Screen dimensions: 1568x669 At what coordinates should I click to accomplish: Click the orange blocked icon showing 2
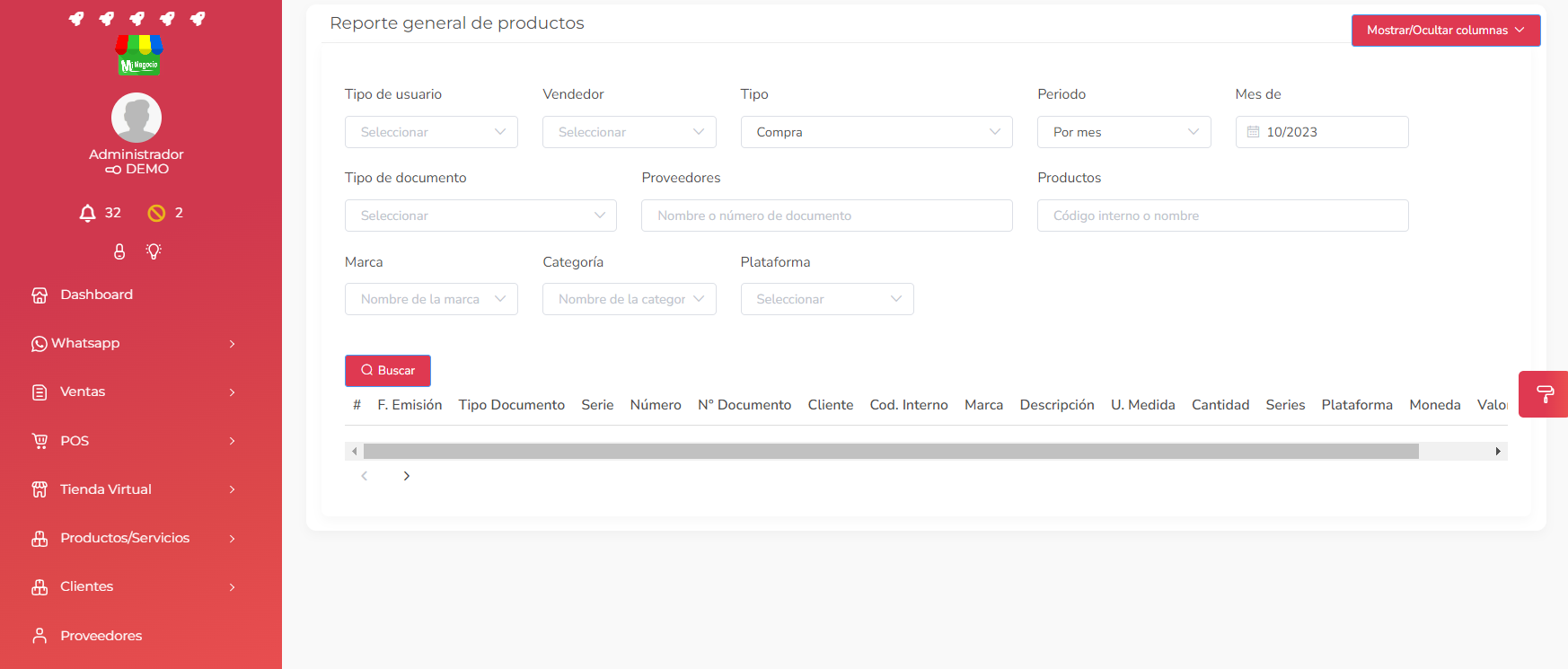(x=156, y=213)
